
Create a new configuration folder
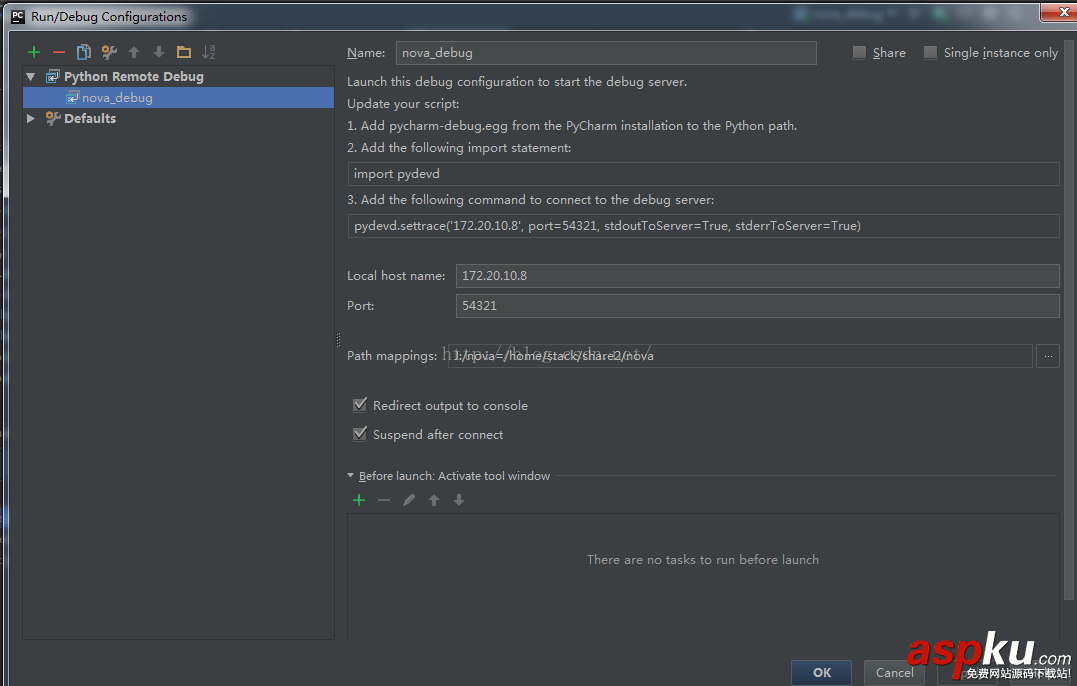[183, 51]
